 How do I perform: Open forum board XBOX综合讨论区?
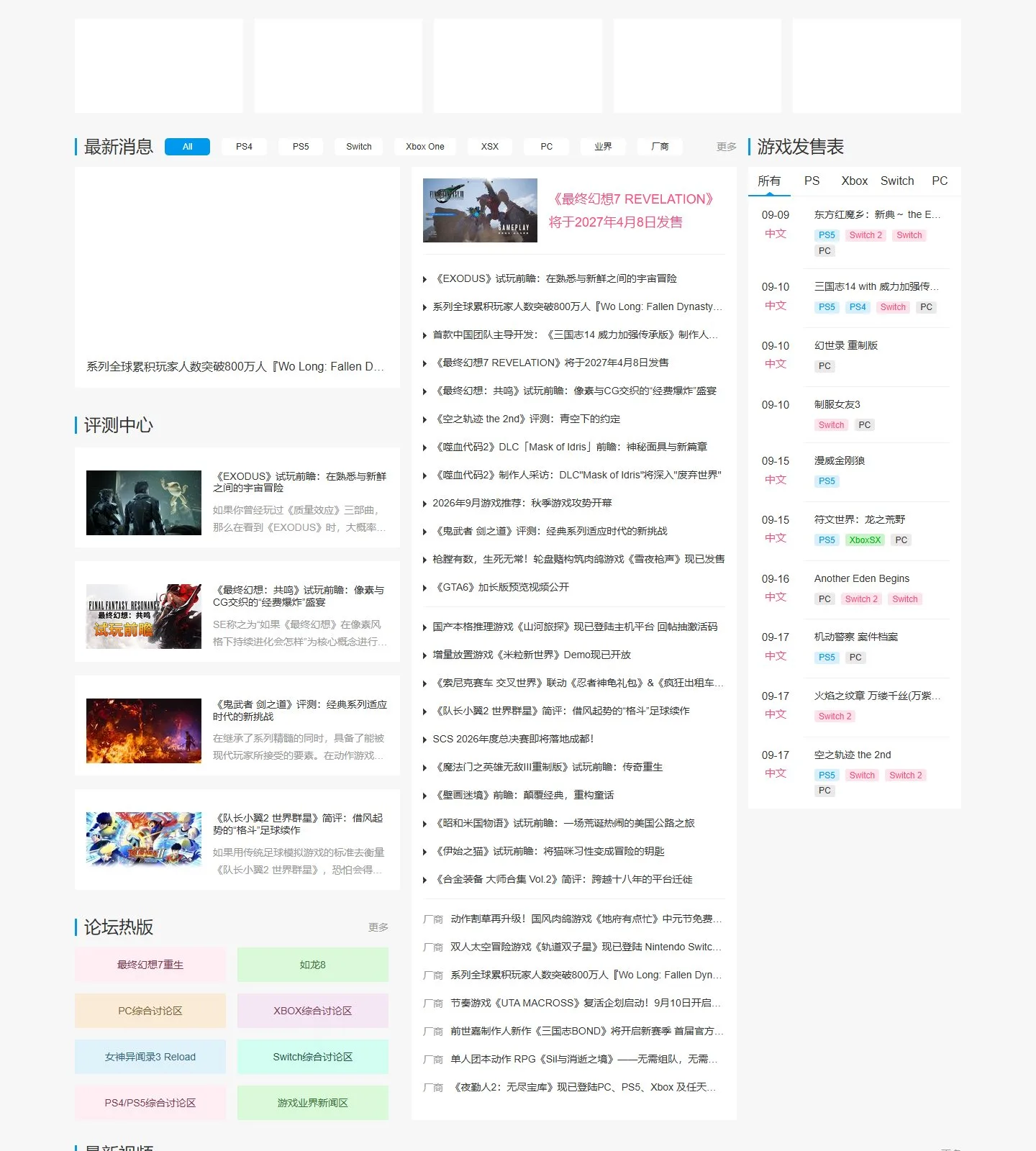[313, 1011]
